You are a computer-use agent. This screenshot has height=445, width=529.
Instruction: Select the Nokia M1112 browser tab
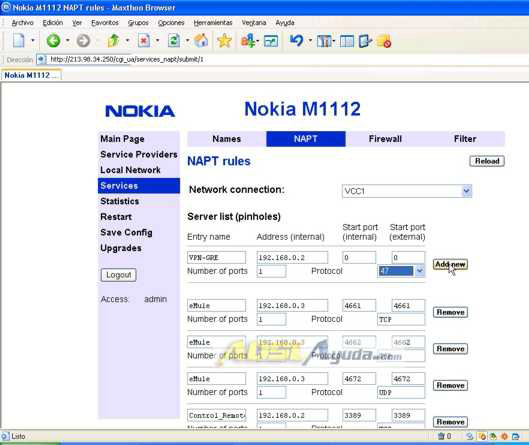(31, 75)
